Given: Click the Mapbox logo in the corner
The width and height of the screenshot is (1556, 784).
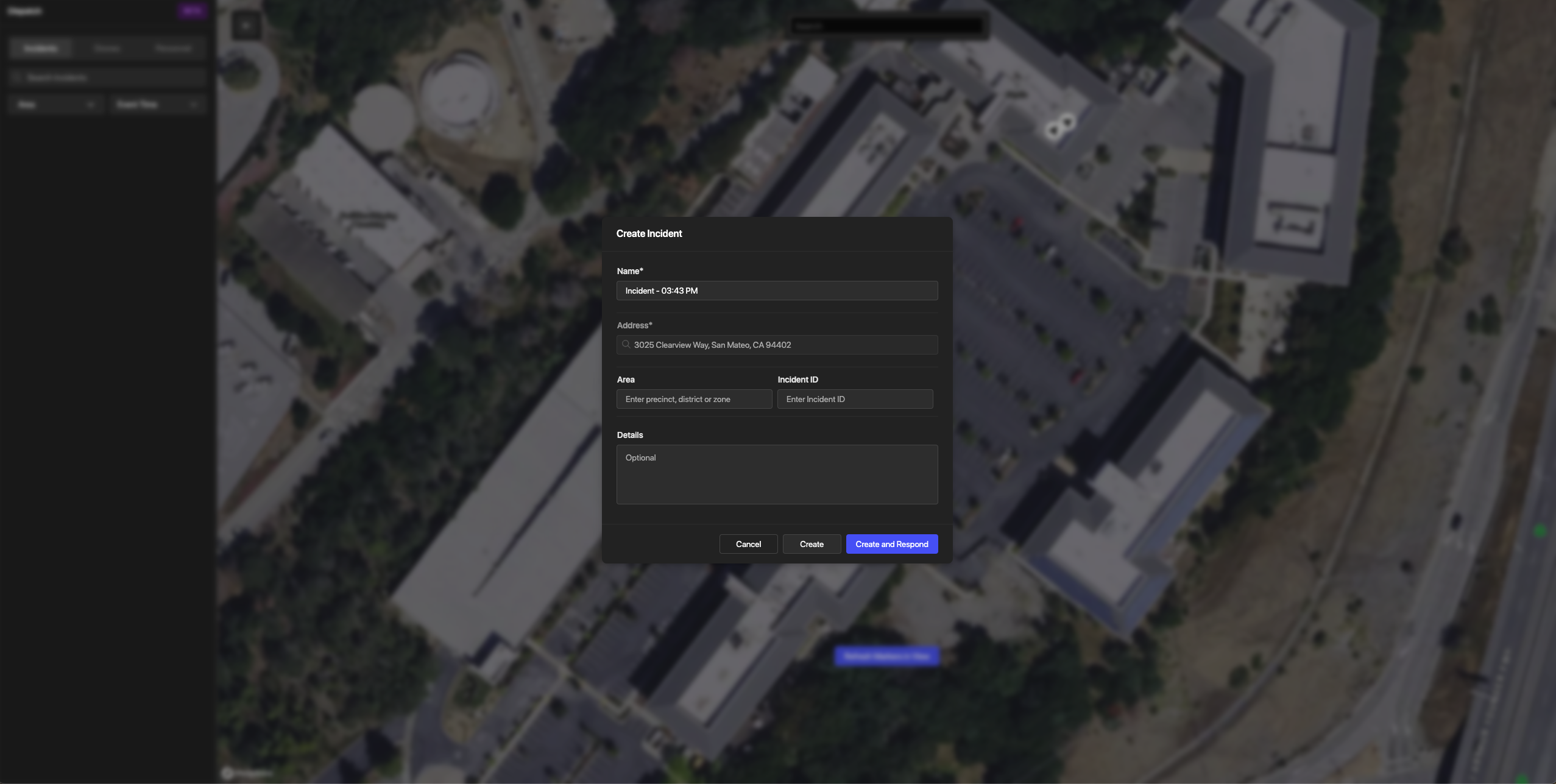Looking at the screenshot, I should click(x=248, y=773).
